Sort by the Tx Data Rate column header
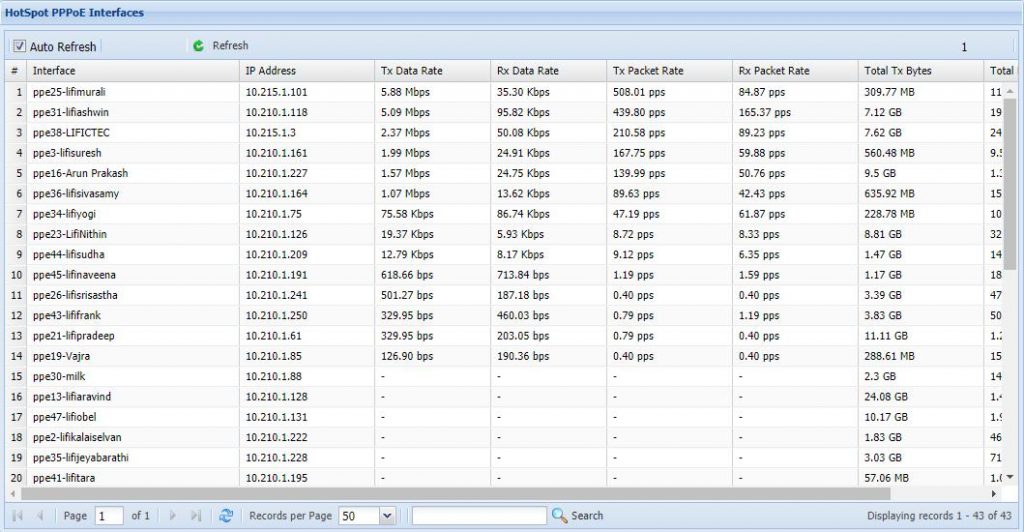Screen dimensions: 1024x532 coord(412,71)
